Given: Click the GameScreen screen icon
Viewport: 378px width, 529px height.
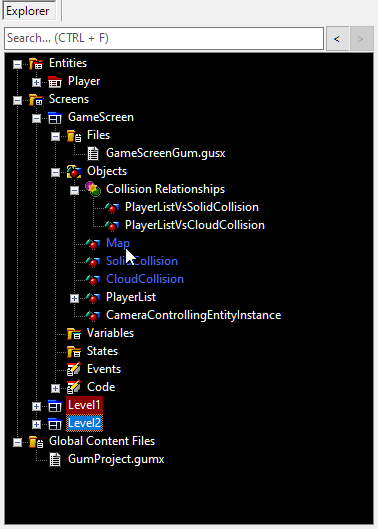Looking at the screenshot, I should (55, 117).
